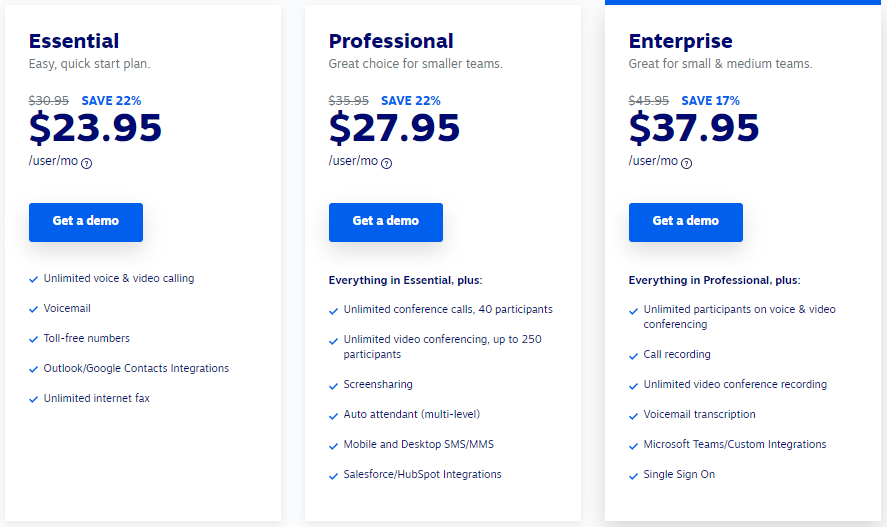Click the checkmark beside Single Sign On
Screen dimensions: 887x527
coord(633,476)
